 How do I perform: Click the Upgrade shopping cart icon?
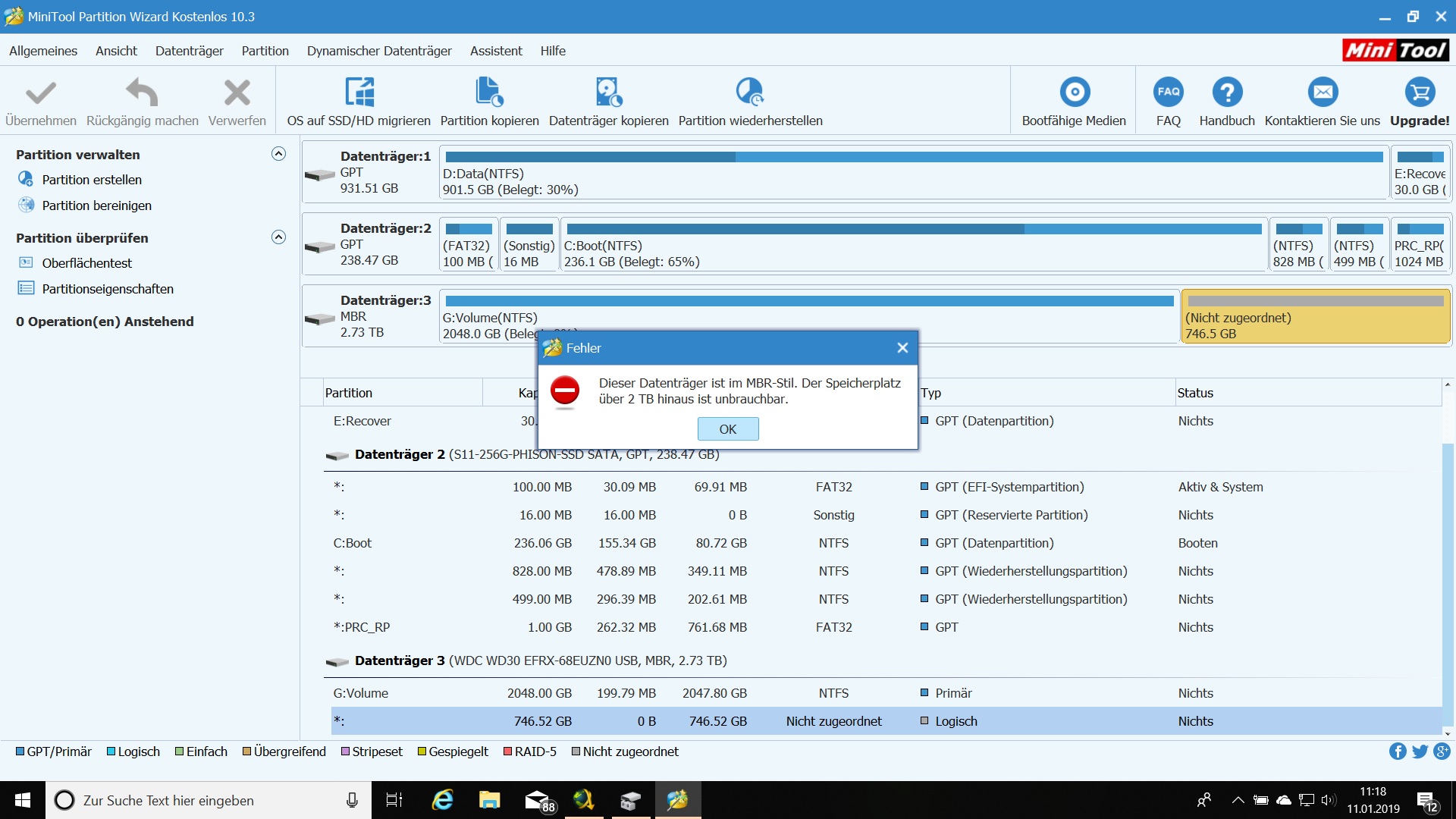(x=1419, y=93)
